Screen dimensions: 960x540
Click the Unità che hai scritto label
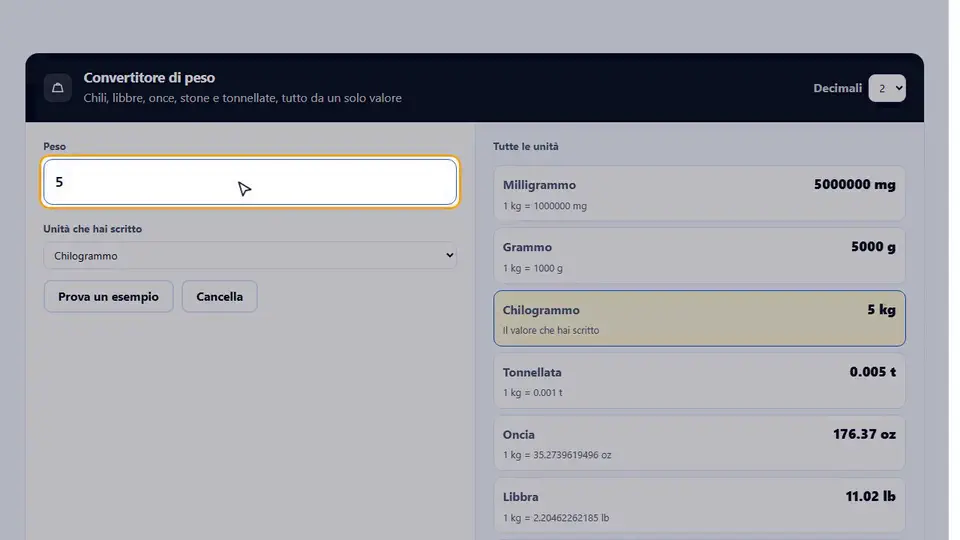[x=92, y=228]
